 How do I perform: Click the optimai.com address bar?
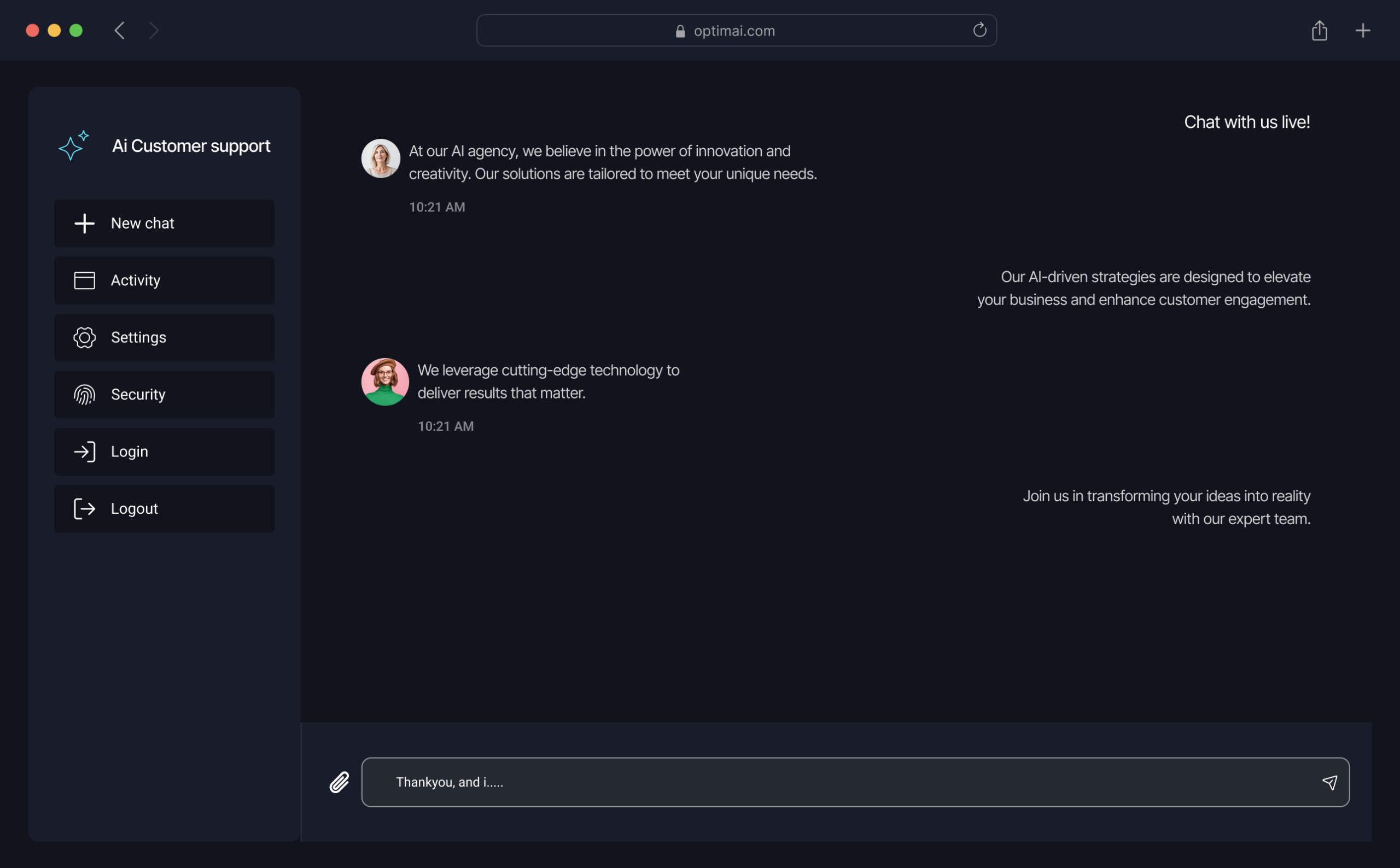click(735, 31)
